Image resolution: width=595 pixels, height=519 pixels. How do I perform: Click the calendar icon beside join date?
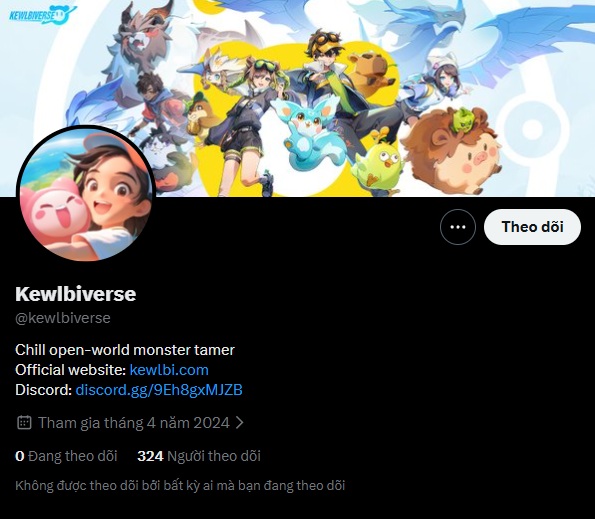coord(24,423)
